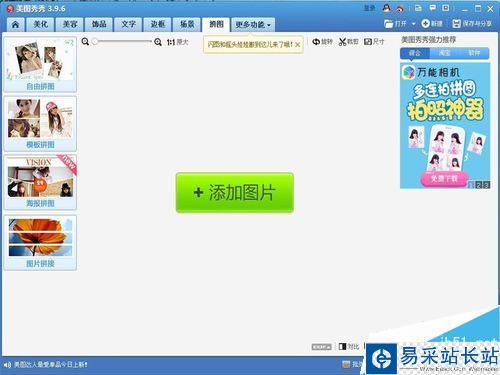This screenshot has height=375, width=500.
Task: Click the 旋转 rotate icon
Action: [x=316, y=42]
